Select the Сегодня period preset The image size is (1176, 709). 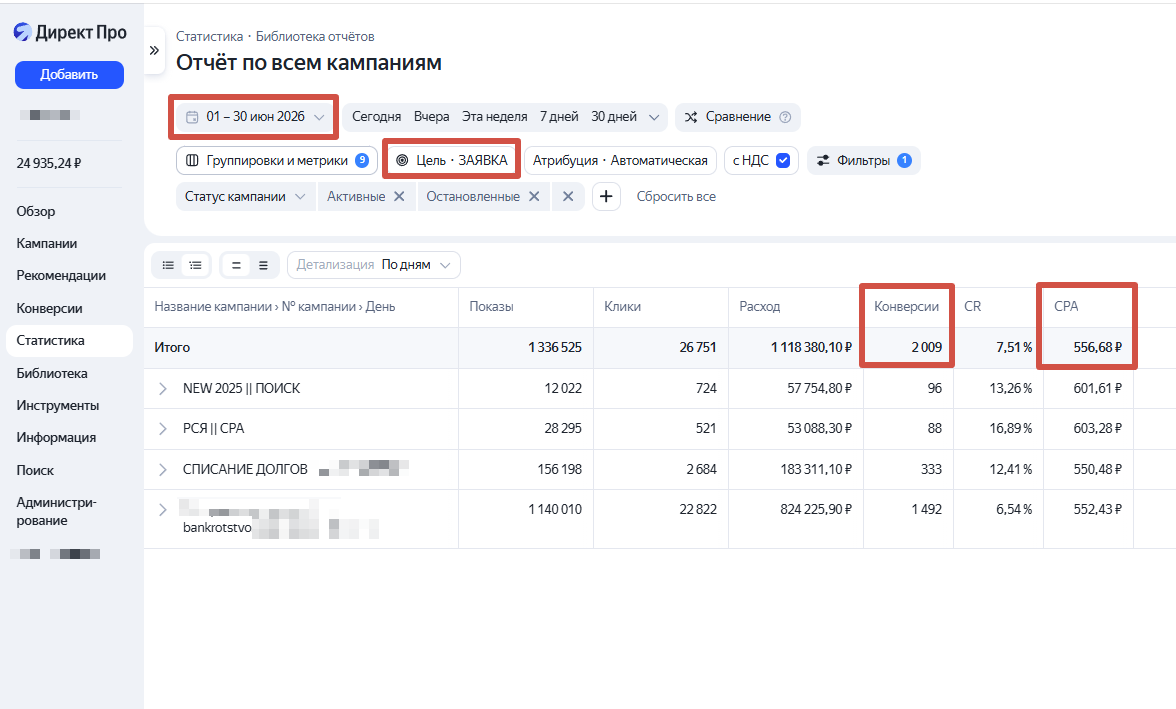pyautogui.click(x=376, y=117)
